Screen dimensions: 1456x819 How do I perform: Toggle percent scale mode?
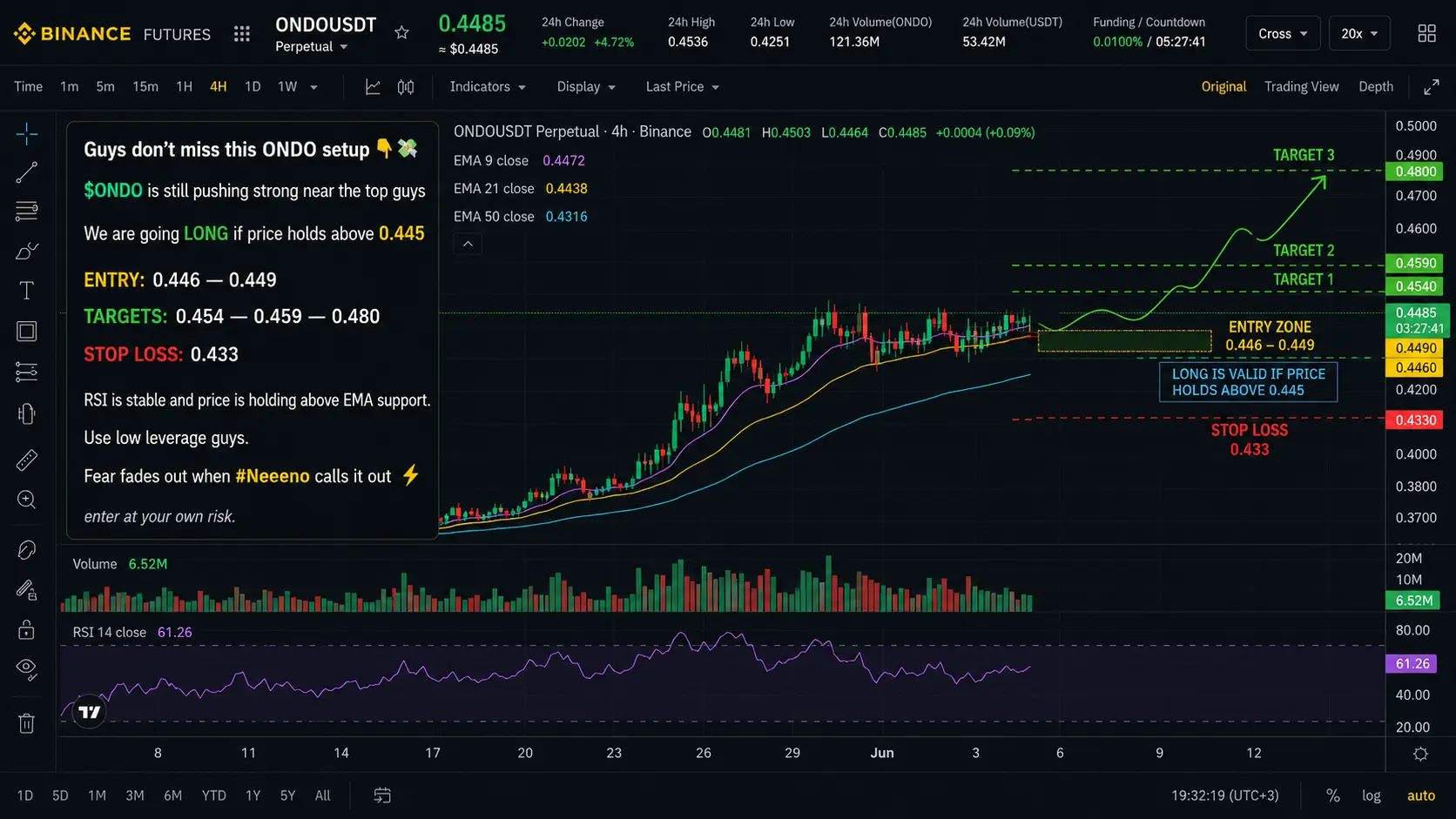point(1333,796)
